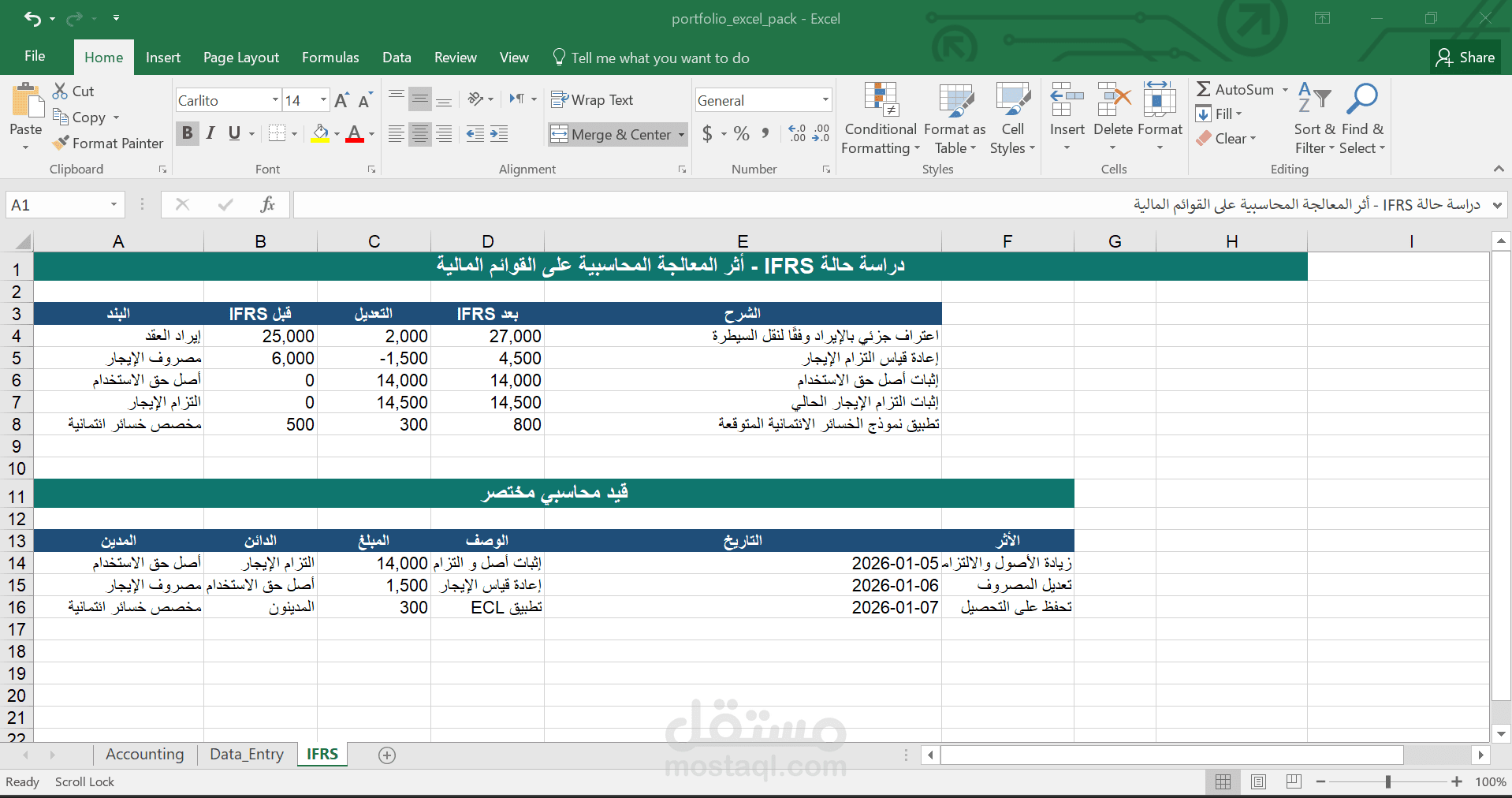Click the Share button

[1465, 58]
